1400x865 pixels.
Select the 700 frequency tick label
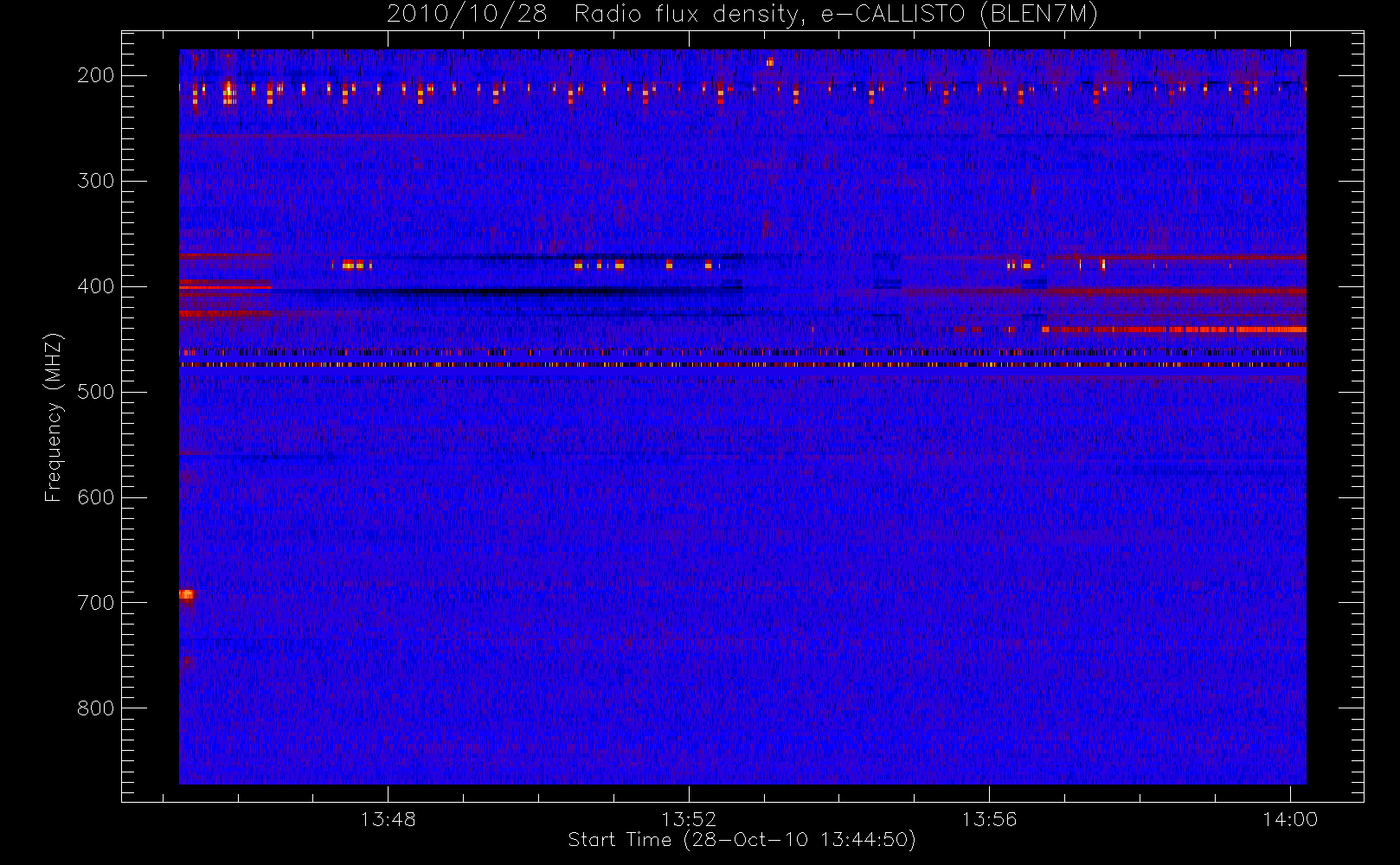click(x=96, y=603)
